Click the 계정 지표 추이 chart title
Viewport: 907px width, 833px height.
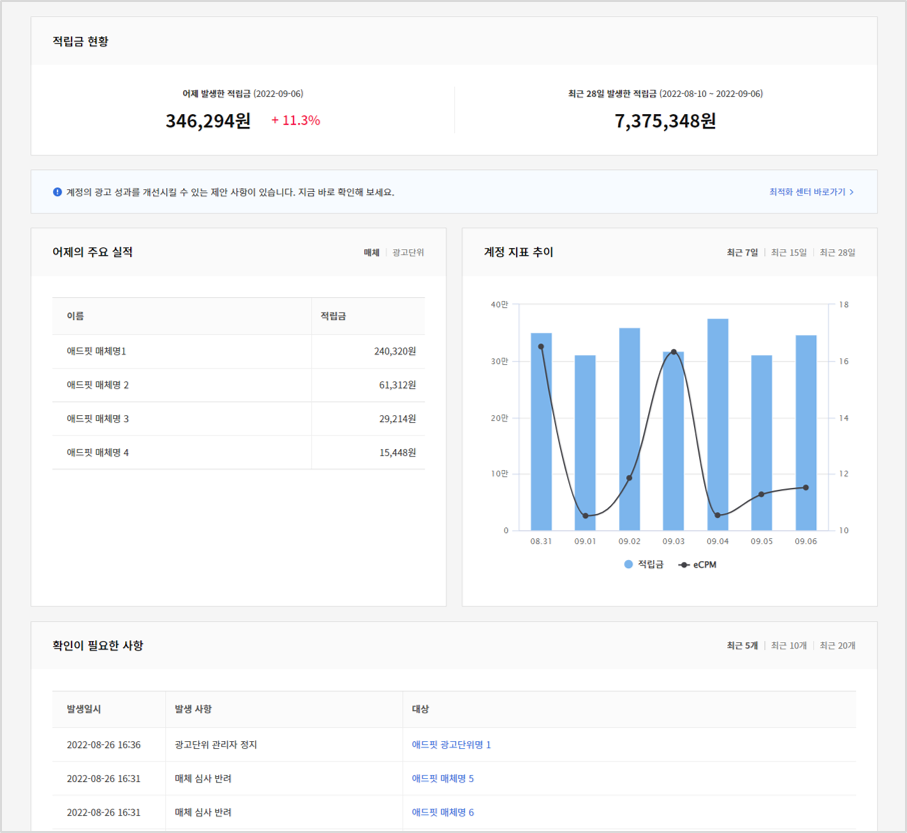[x=518, y=252]
